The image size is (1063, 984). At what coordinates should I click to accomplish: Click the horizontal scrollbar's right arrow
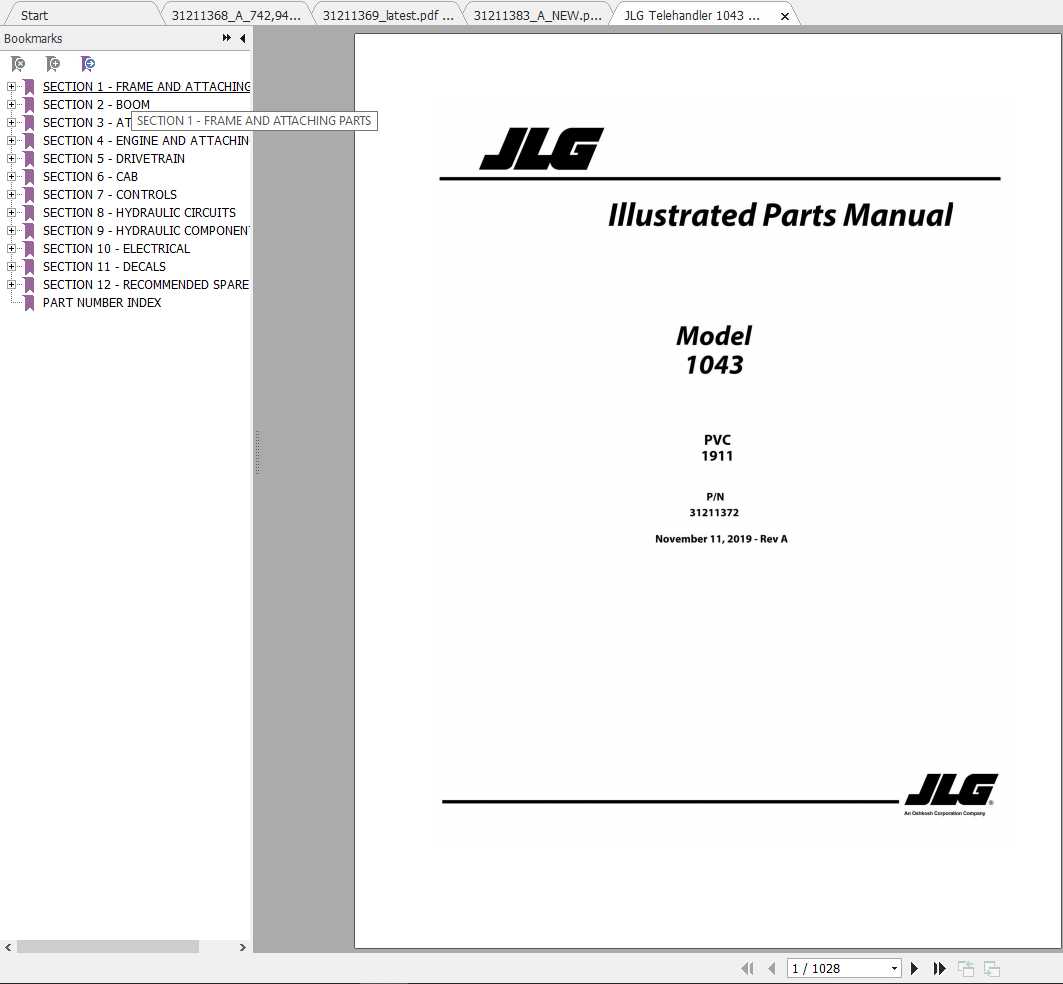point(242,947)
